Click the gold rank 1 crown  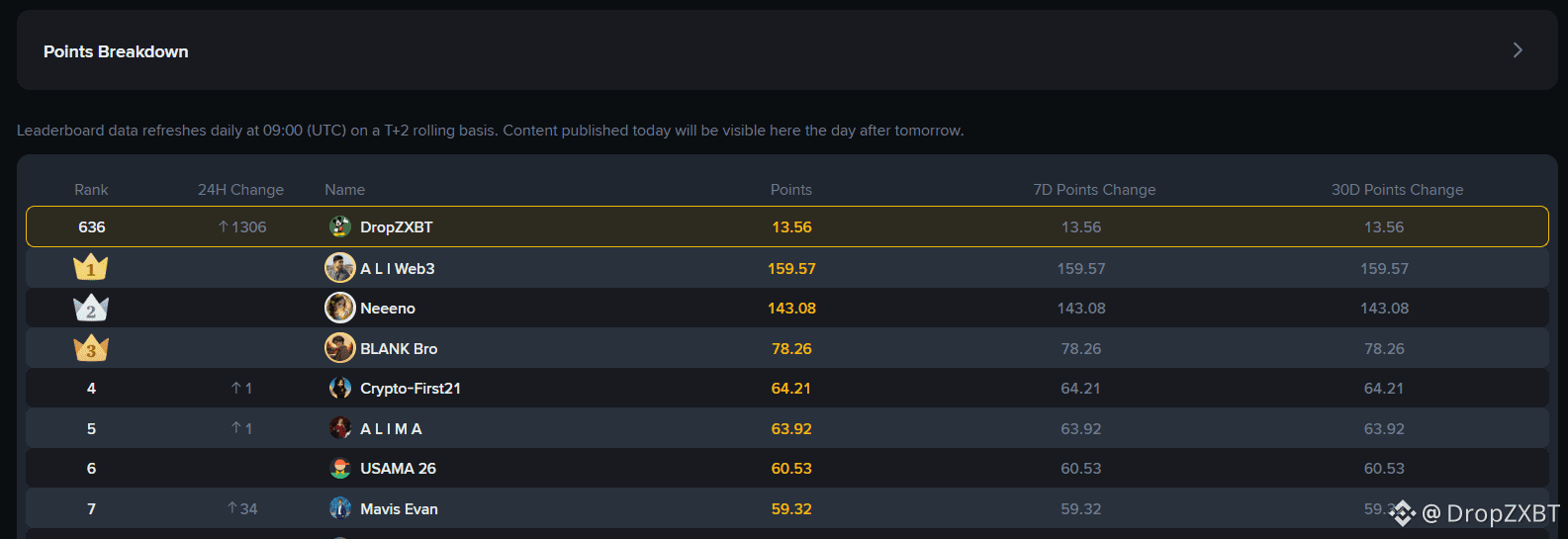(x=91, y=267)
